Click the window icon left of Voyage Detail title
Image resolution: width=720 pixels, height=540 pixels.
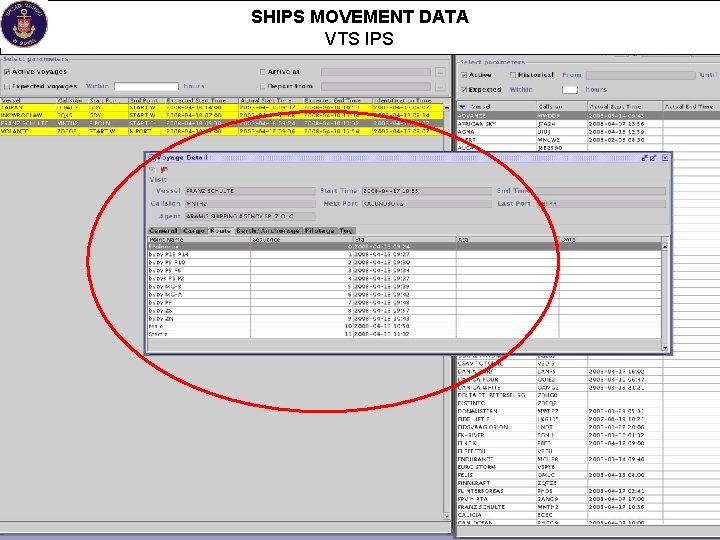[x=151, y=158]
